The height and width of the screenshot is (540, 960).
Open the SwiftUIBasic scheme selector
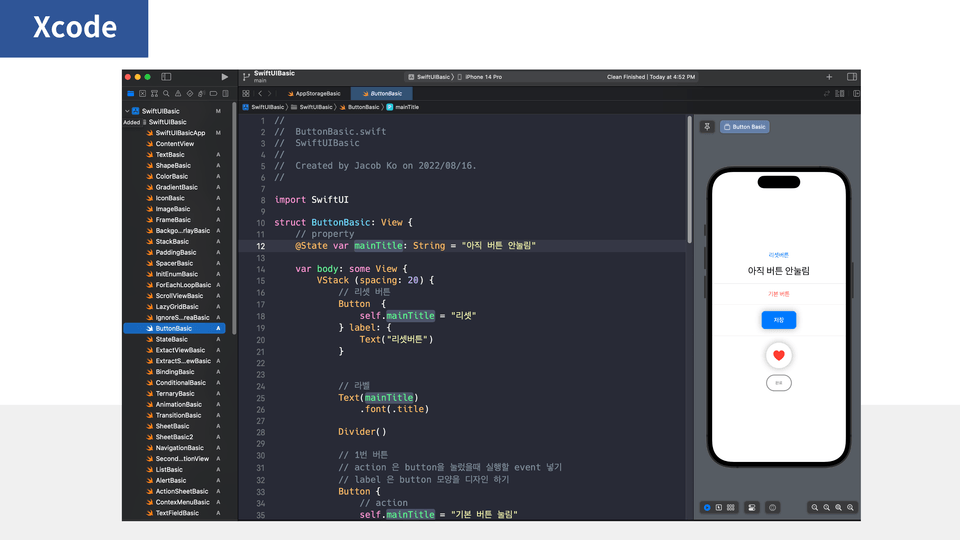[429, 77]
